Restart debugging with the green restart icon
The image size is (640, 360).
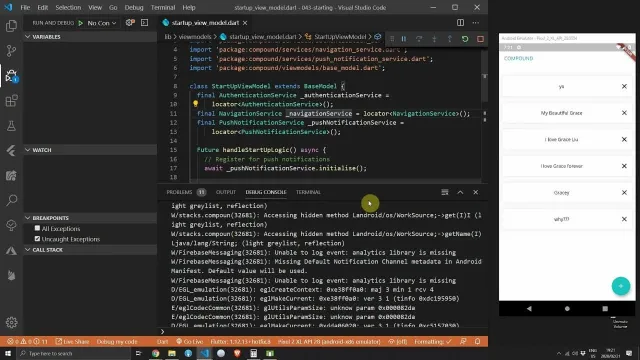(x=465, y=39)
